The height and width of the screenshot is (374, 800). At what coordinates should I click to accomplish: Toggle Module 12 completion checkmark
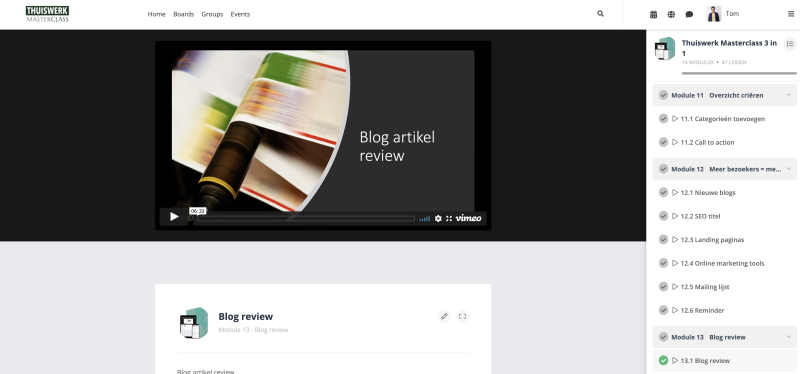point(663,169)
